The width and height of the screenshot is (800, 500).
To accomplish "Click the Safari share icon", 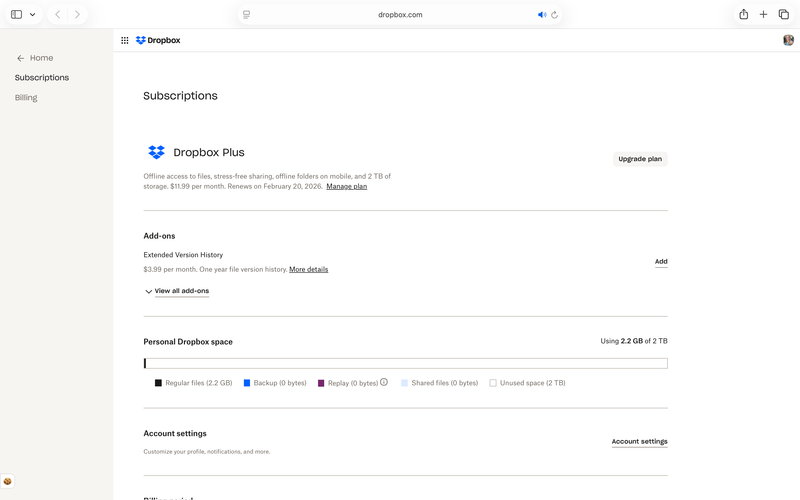I will pyautogui.click(x=744, y=14).
